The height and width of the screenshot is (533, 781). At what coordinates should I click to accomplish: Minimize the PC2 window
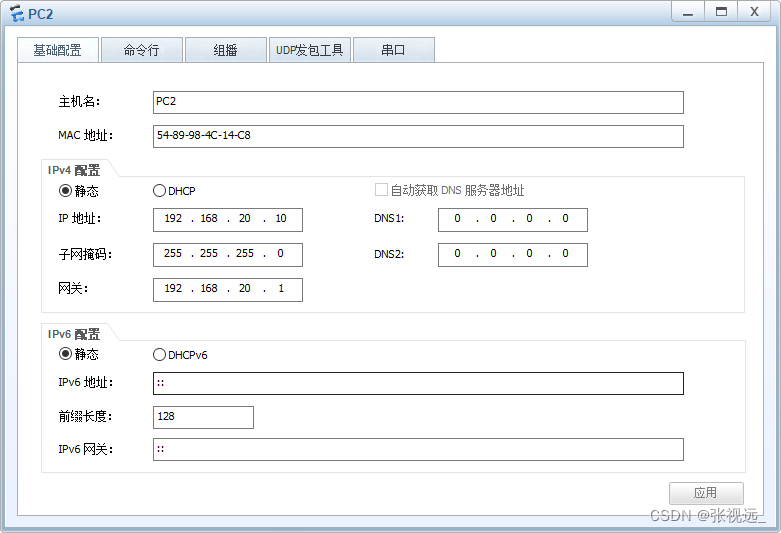click(688, 12)
